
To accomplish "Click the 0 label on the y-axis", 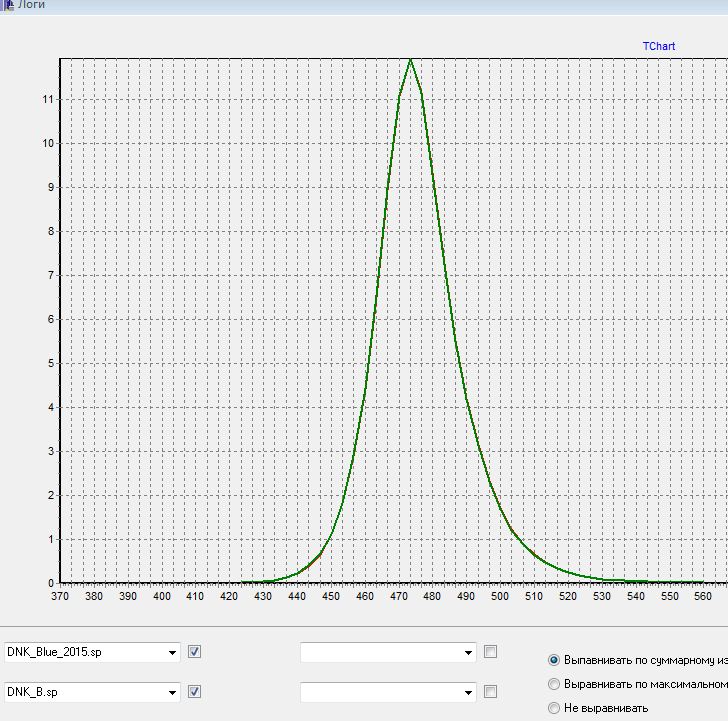I will pyautogui.click(x=51, y=583).
